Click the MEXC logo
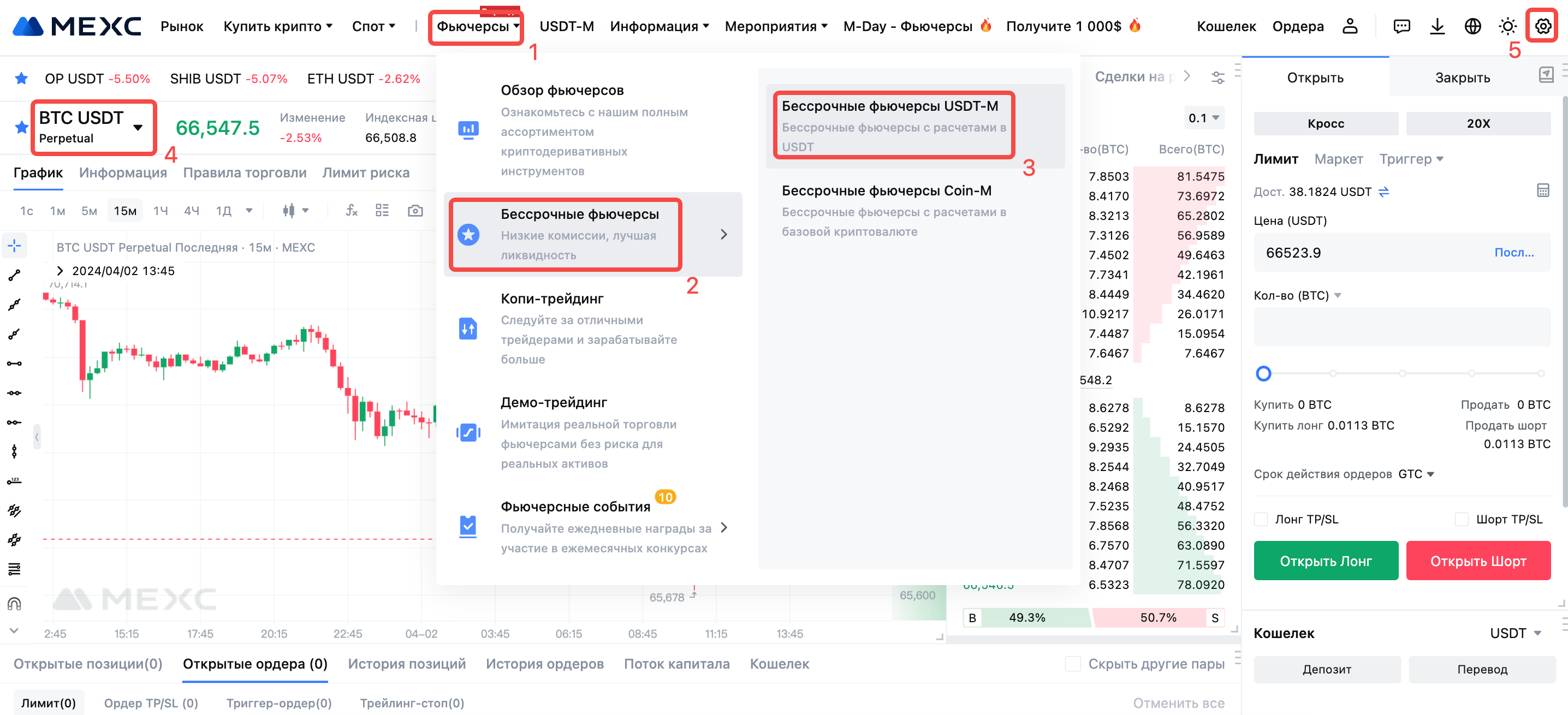The height and width of the screenshot is (715, 1568). coord(78,26)
